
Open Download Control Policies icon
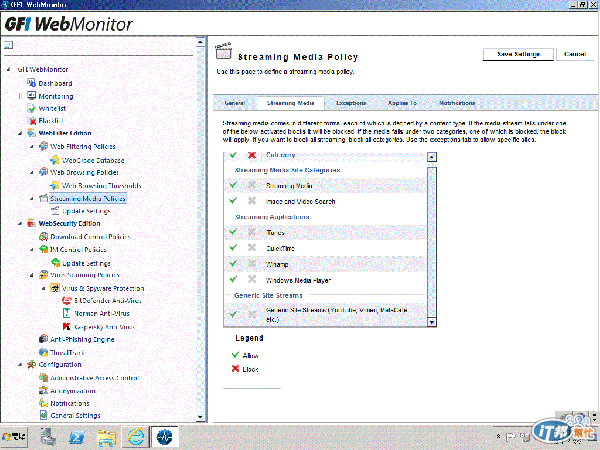[x=43, y=236]
